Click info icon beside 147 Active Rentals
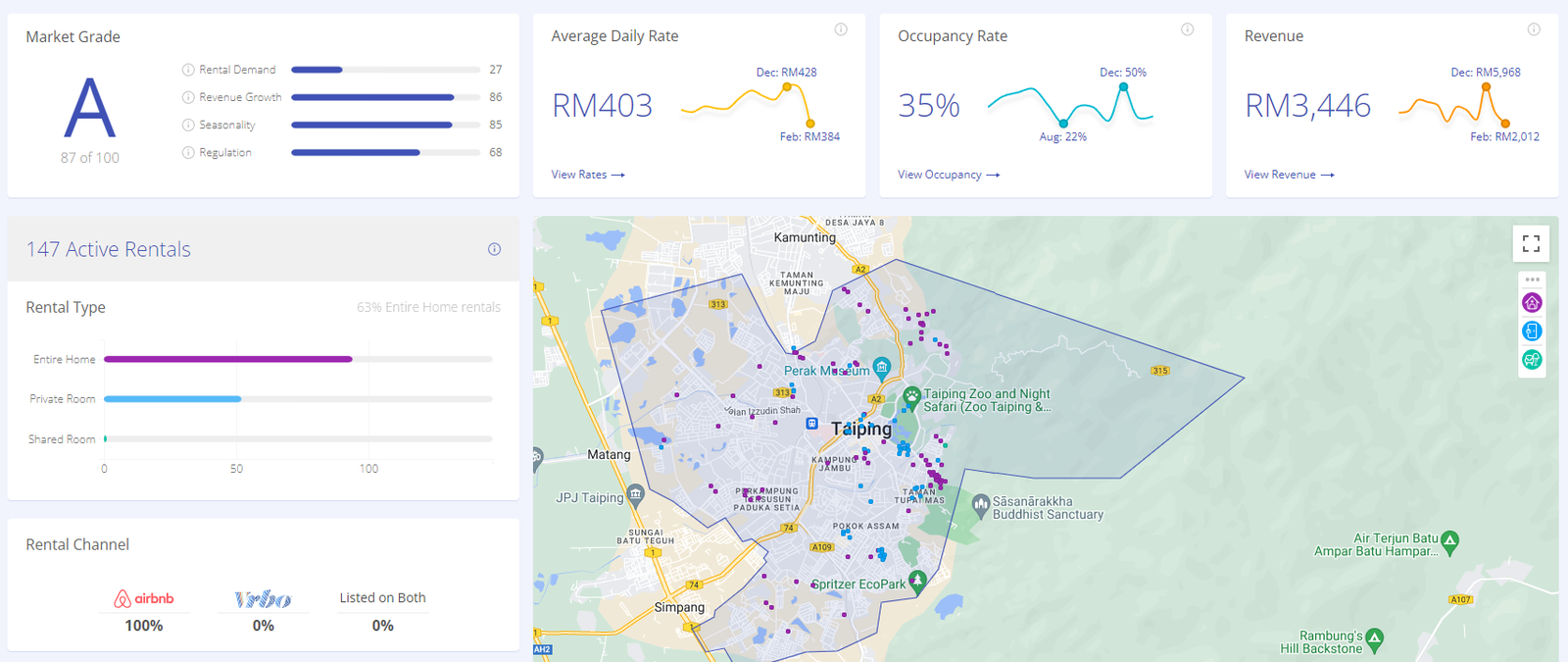Image resolution: width=1568 pixels, height=662 pixels. pos(494,249)
